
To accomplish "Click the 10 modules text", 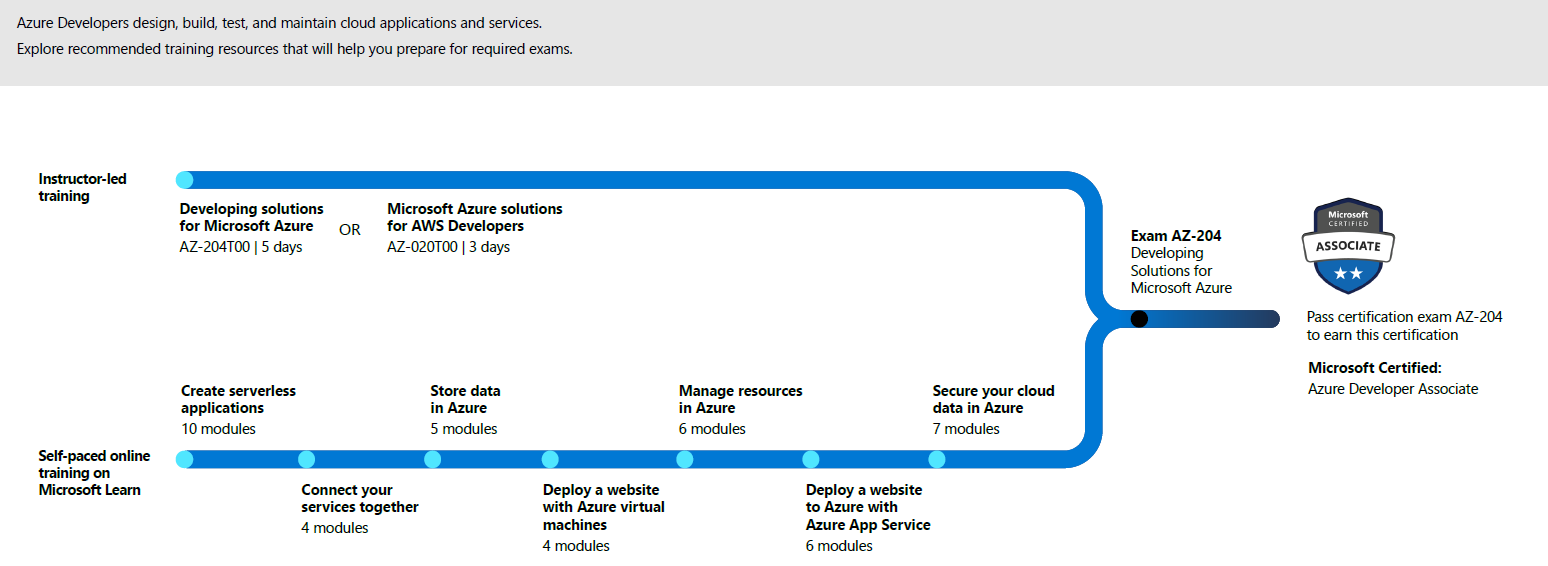I will tap(219, 429).
